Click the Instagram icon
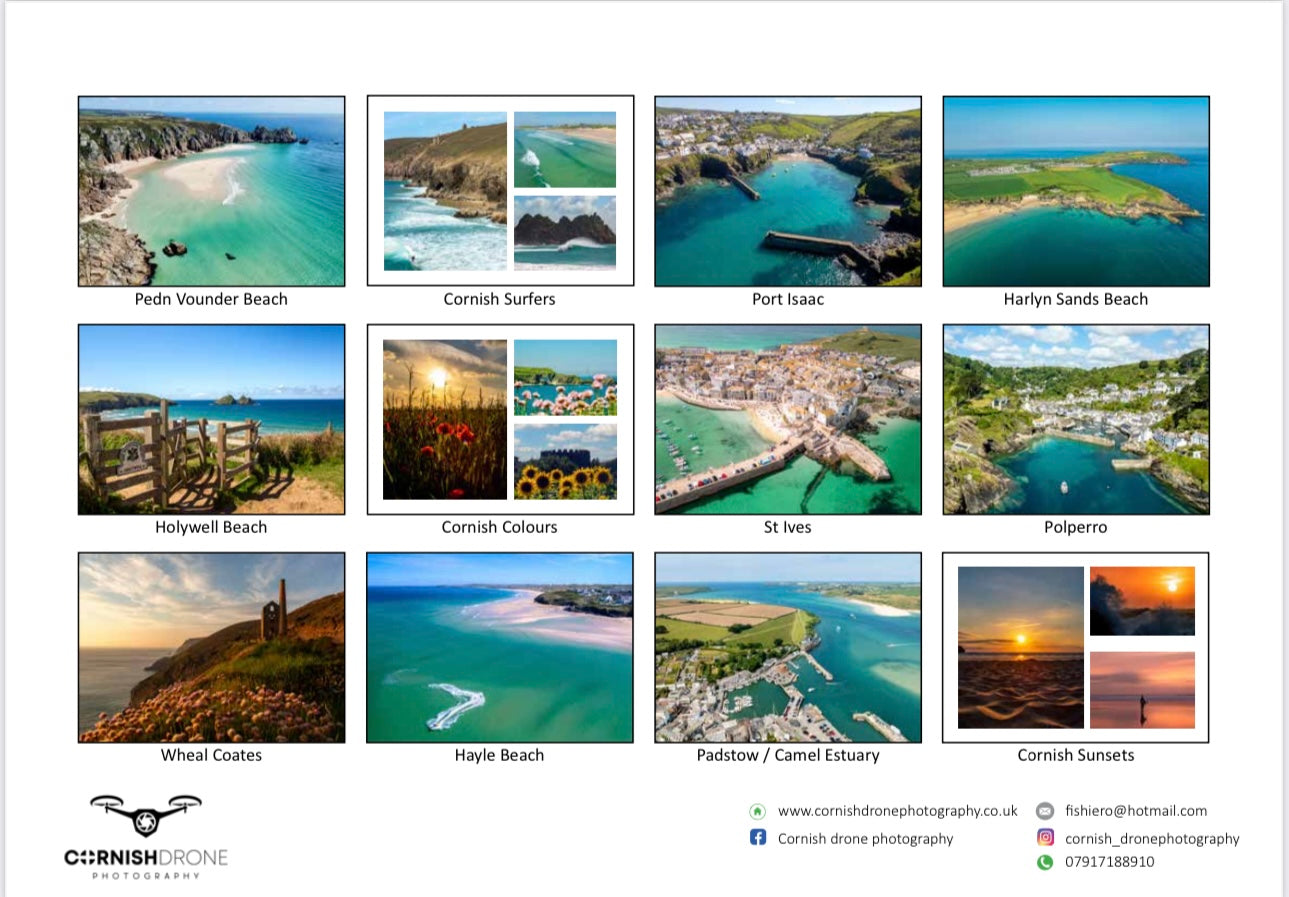Viewport: 1289px width, 897px height. [1045, 838]
